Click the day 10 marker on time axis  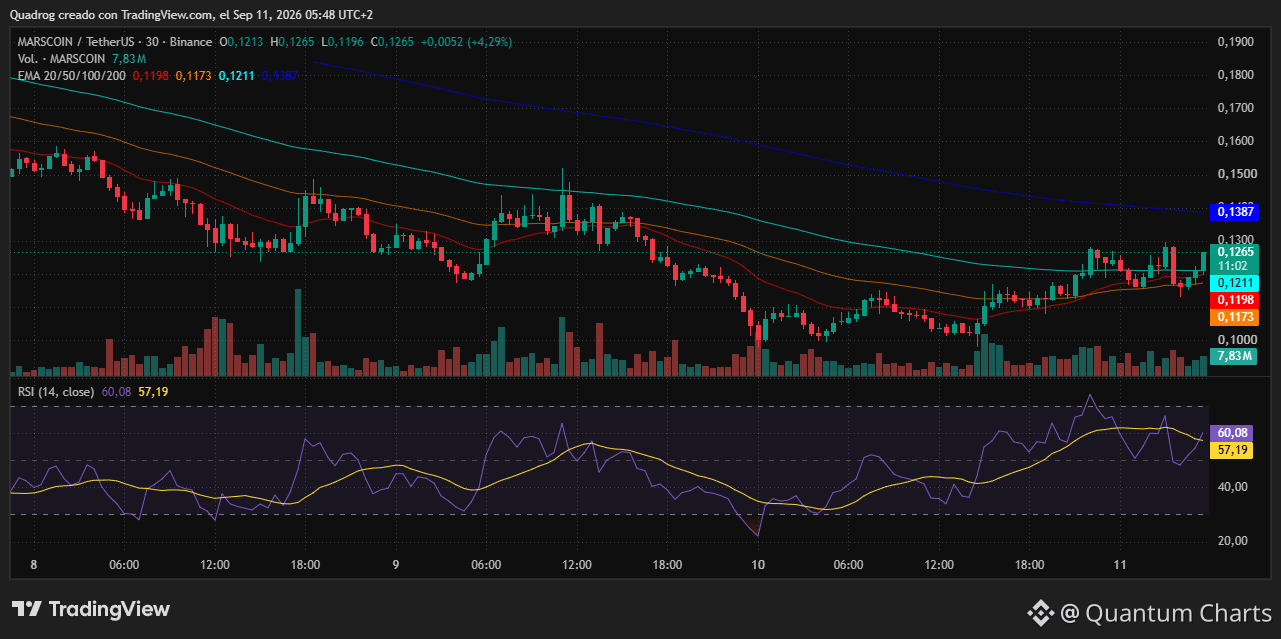point(758,565)
